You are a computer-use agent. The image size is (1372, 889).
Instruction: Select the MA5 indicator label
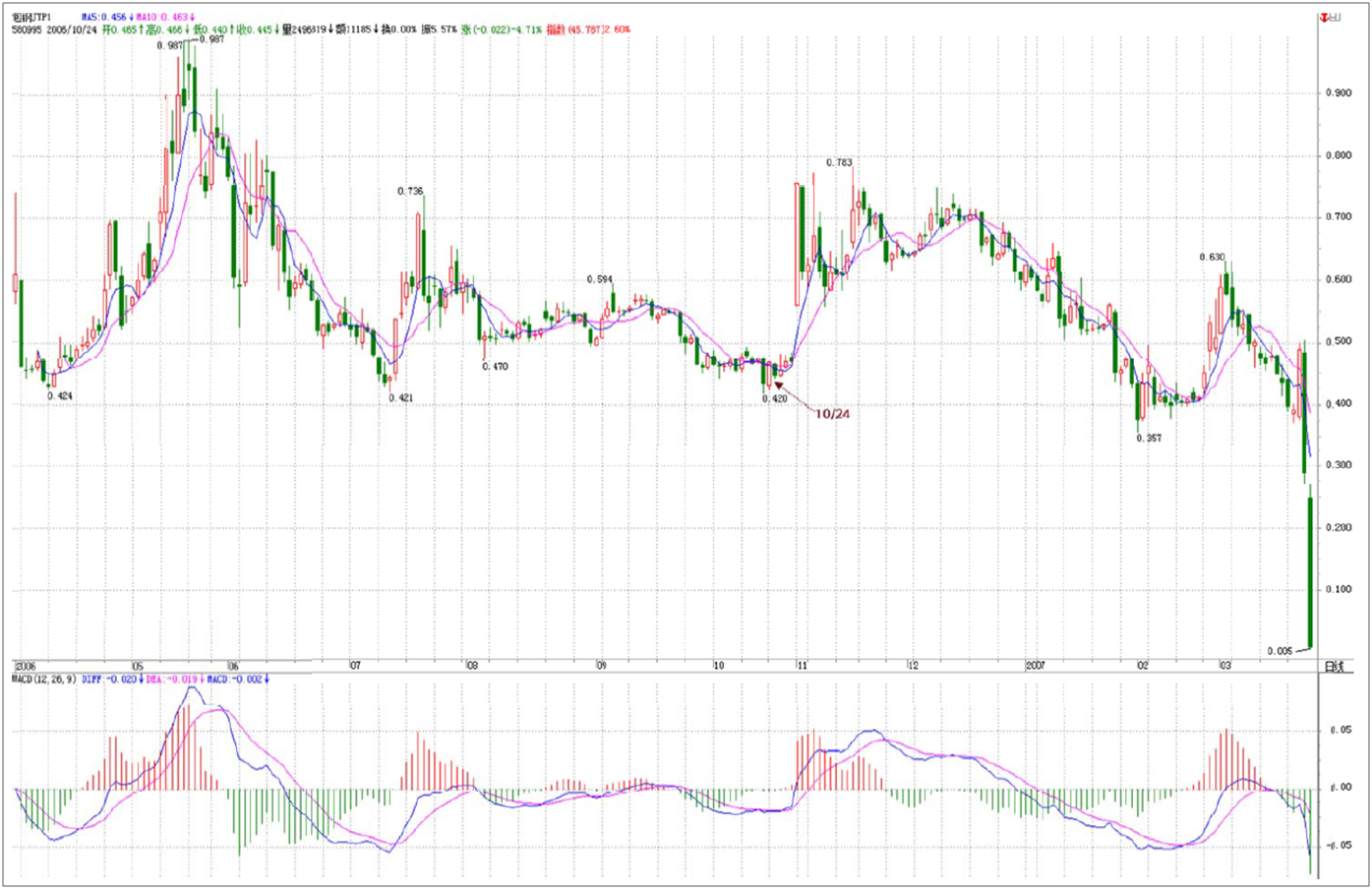[105, 18]
